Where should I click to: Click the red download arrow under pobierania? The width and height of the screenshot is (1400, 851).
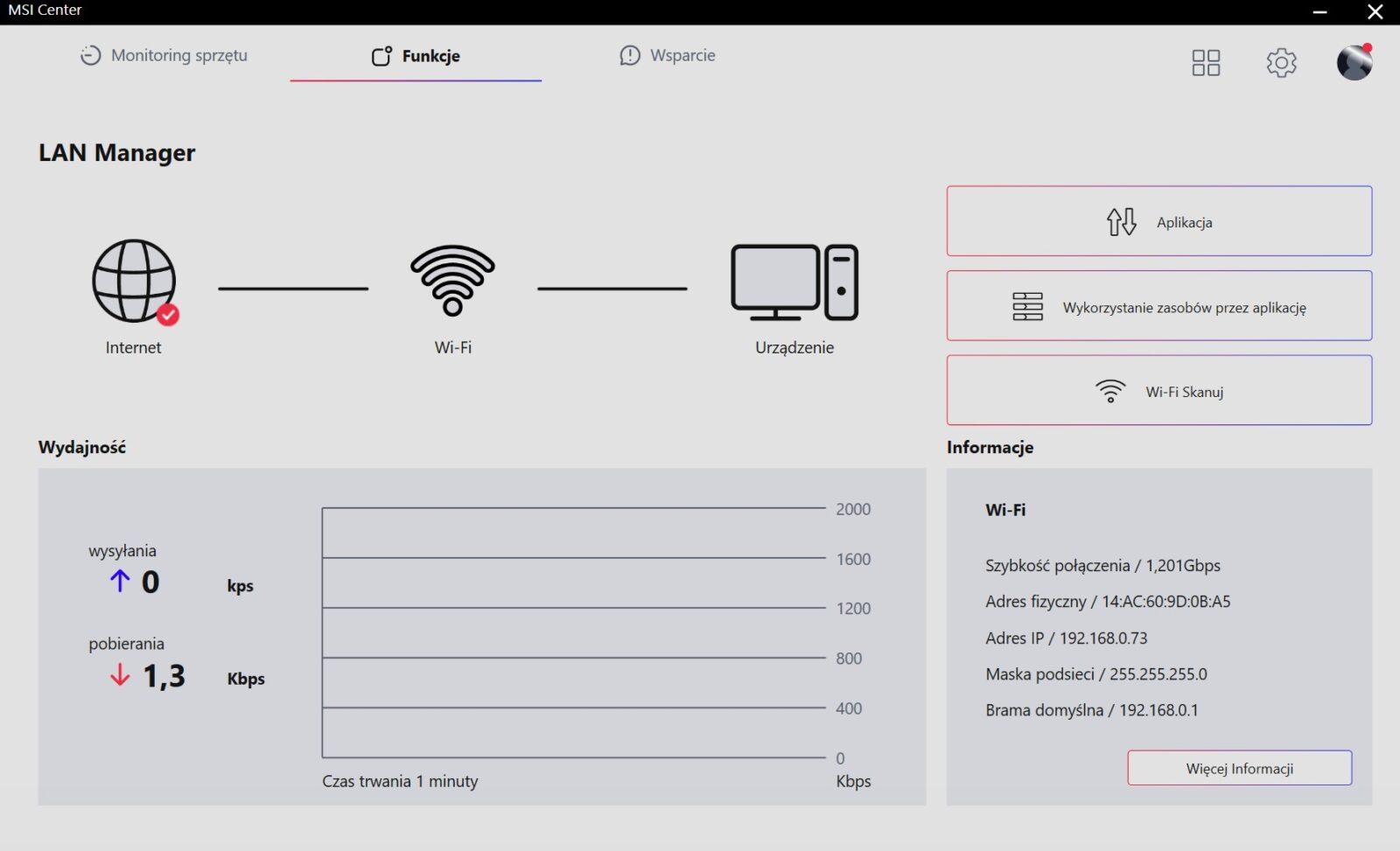tap(120, 675)
